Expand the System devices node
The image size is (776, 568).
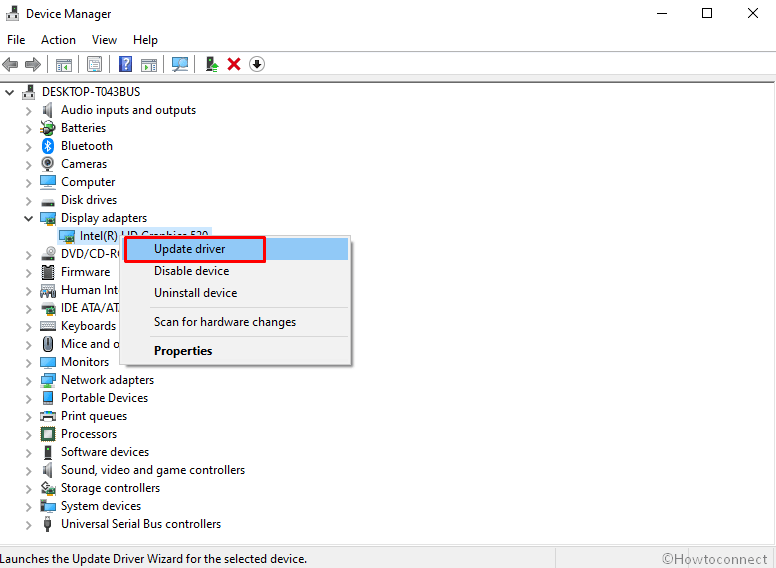click(29, 507)
